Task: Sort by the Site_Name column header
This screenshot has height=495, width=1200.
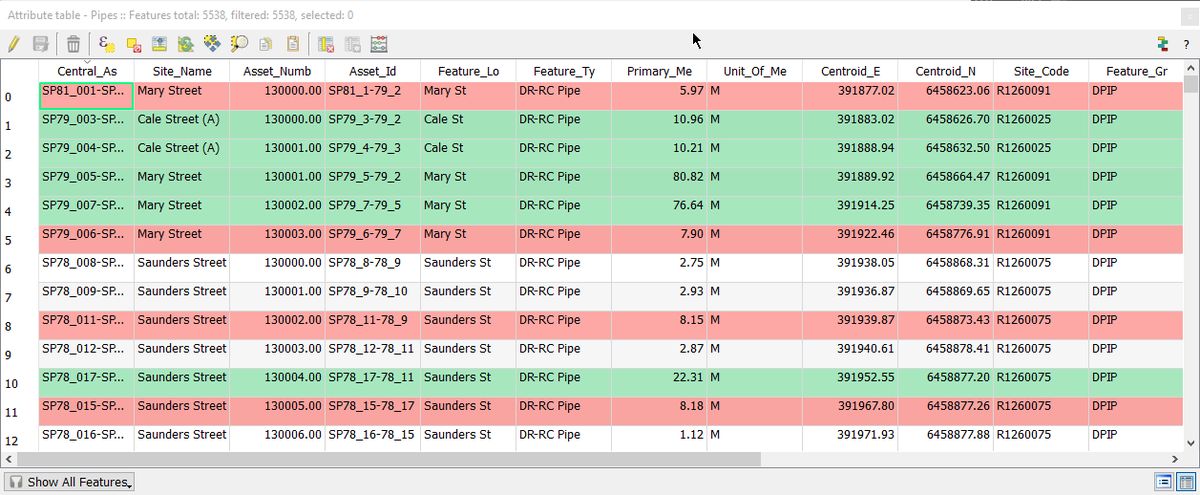Action: coord(182,71)
